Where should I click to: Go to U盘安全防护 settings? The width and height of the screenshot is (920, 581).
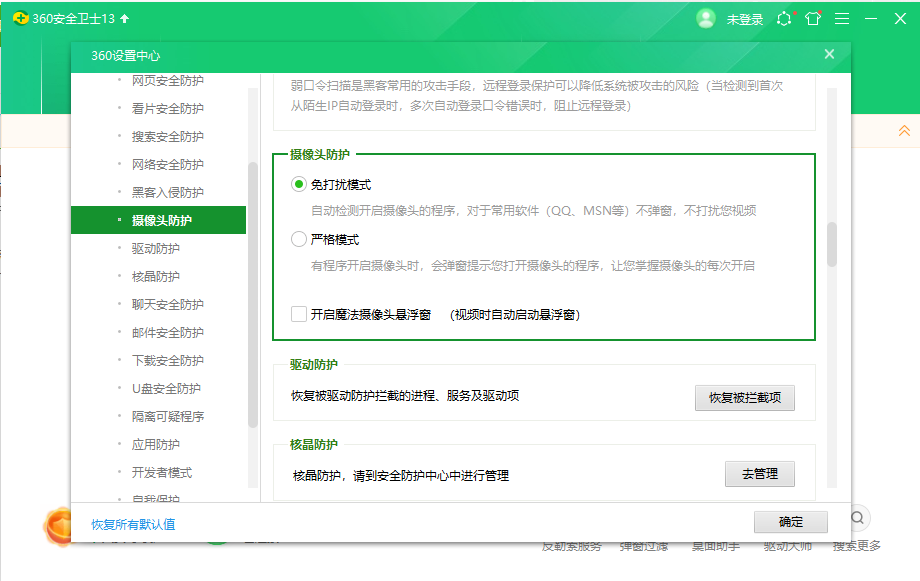point(166,388)
